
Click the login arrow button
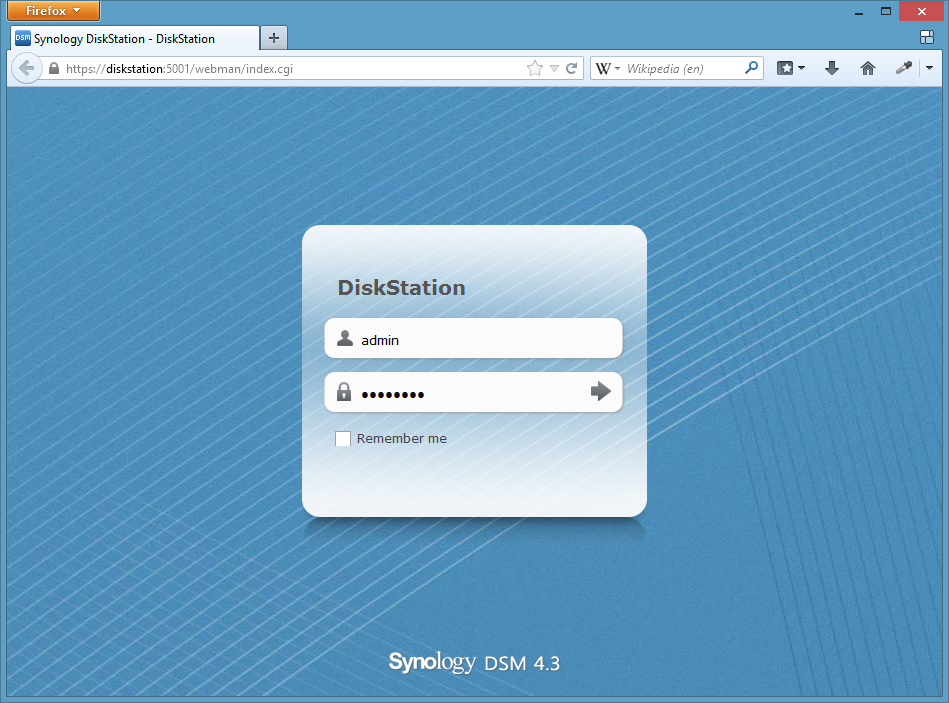(600, 391)
